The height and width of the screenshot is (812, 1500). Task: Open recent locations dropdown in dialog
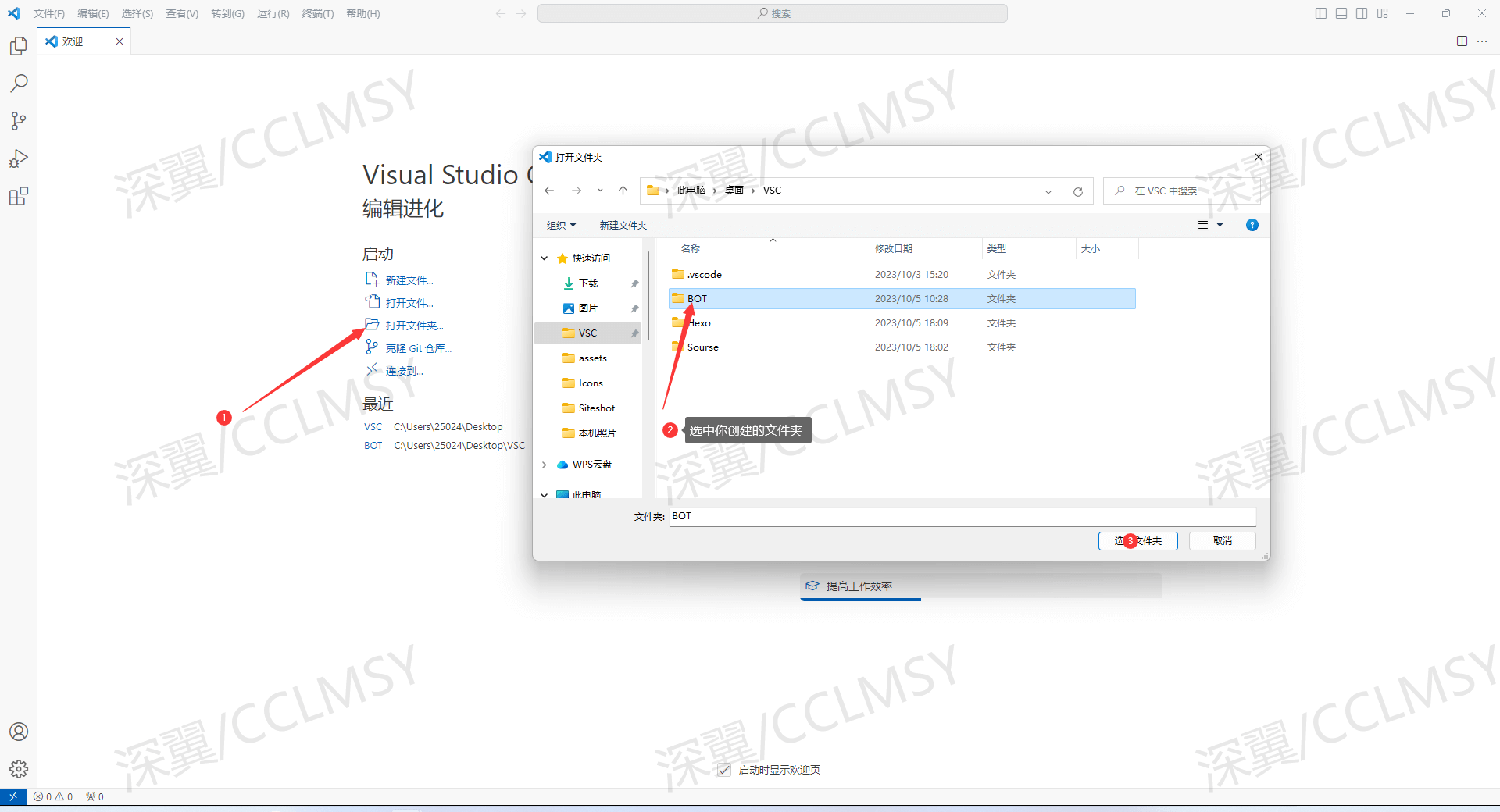(600, 191)
